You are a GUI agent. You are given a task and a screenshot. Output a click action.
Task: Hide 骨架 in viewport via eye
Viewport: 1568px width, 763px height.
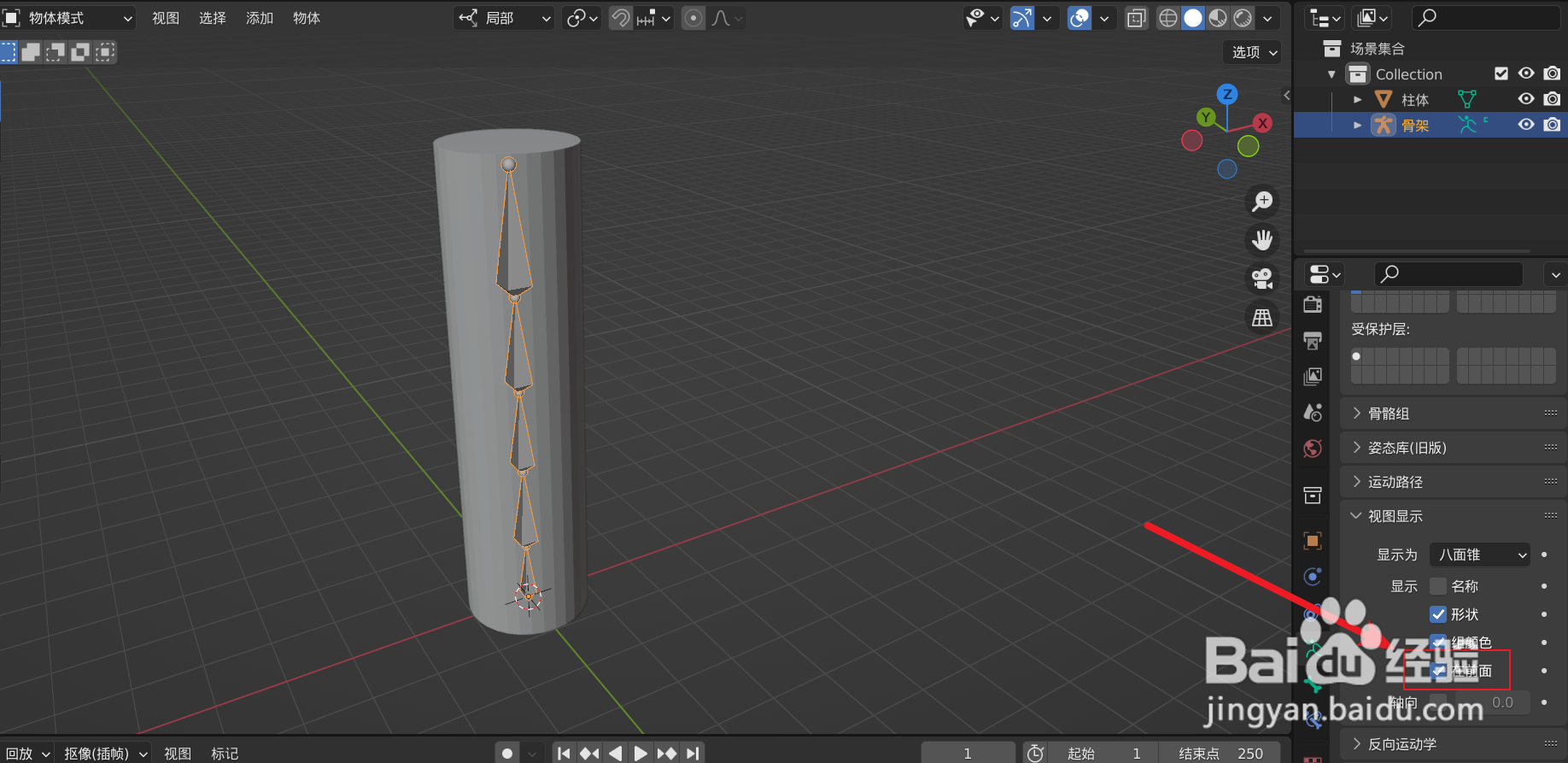click(1526, 125)
